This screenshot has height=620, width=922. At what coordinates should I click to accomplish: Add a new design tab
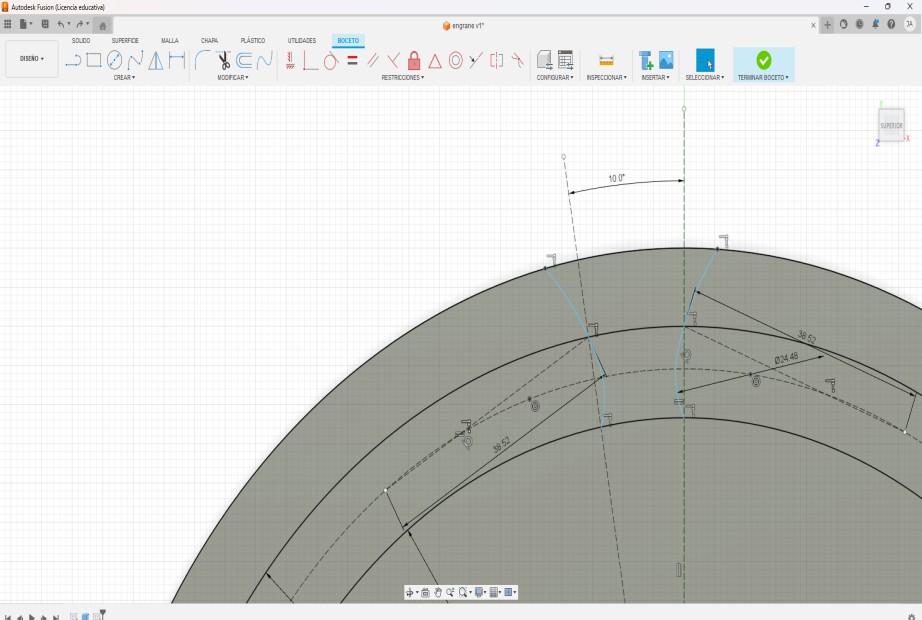click(827, 25)
